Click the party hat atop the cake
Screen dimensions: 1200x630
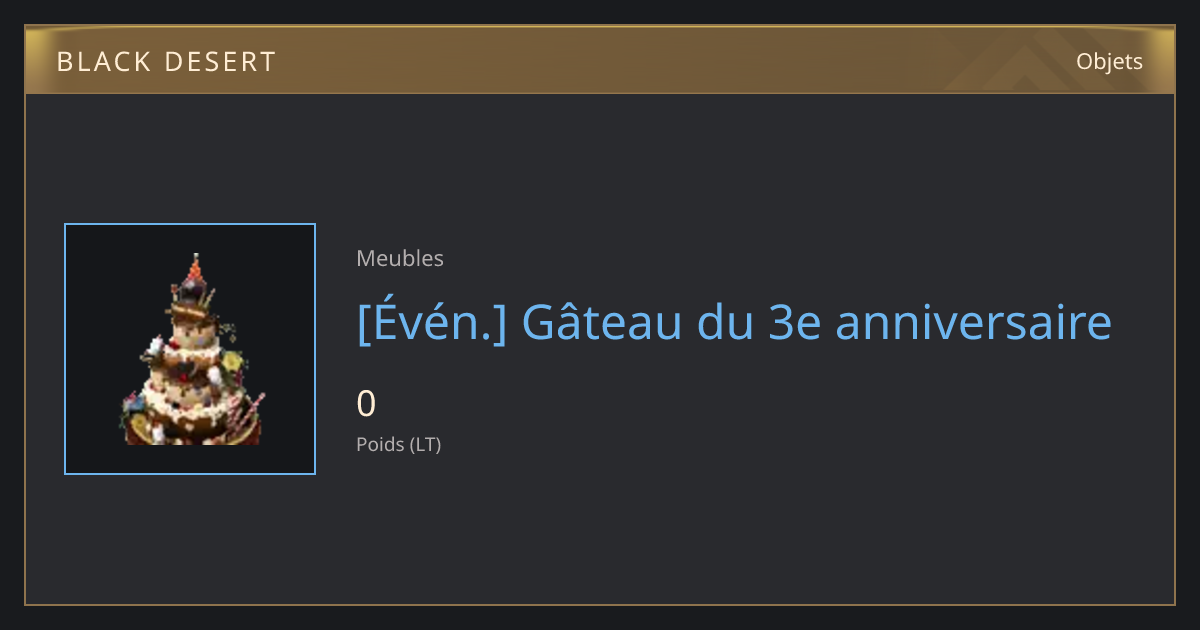(x=195, y=268)
